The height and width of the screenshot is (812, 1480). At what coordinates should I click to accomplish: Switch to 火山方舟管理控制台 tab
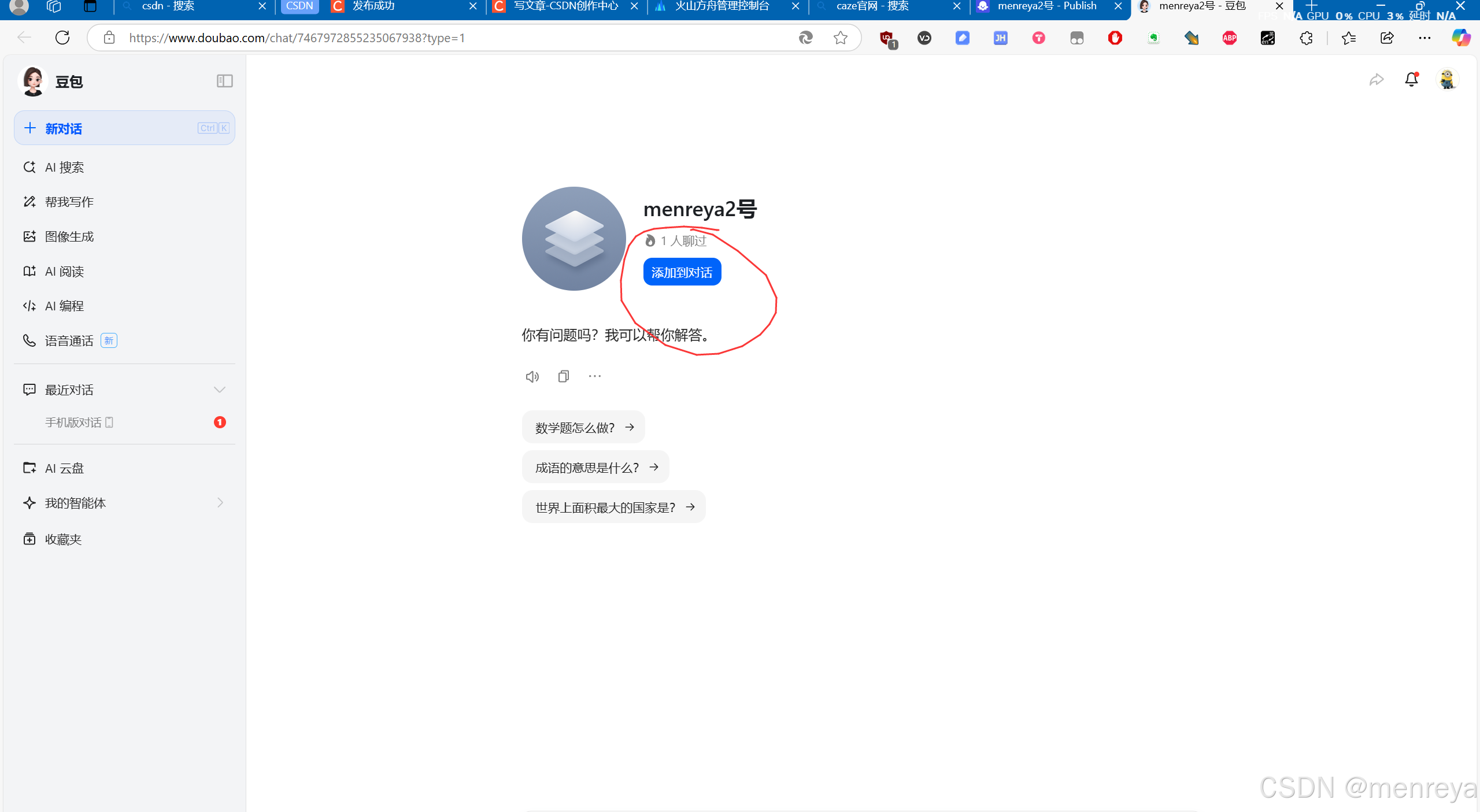[721, 6]
